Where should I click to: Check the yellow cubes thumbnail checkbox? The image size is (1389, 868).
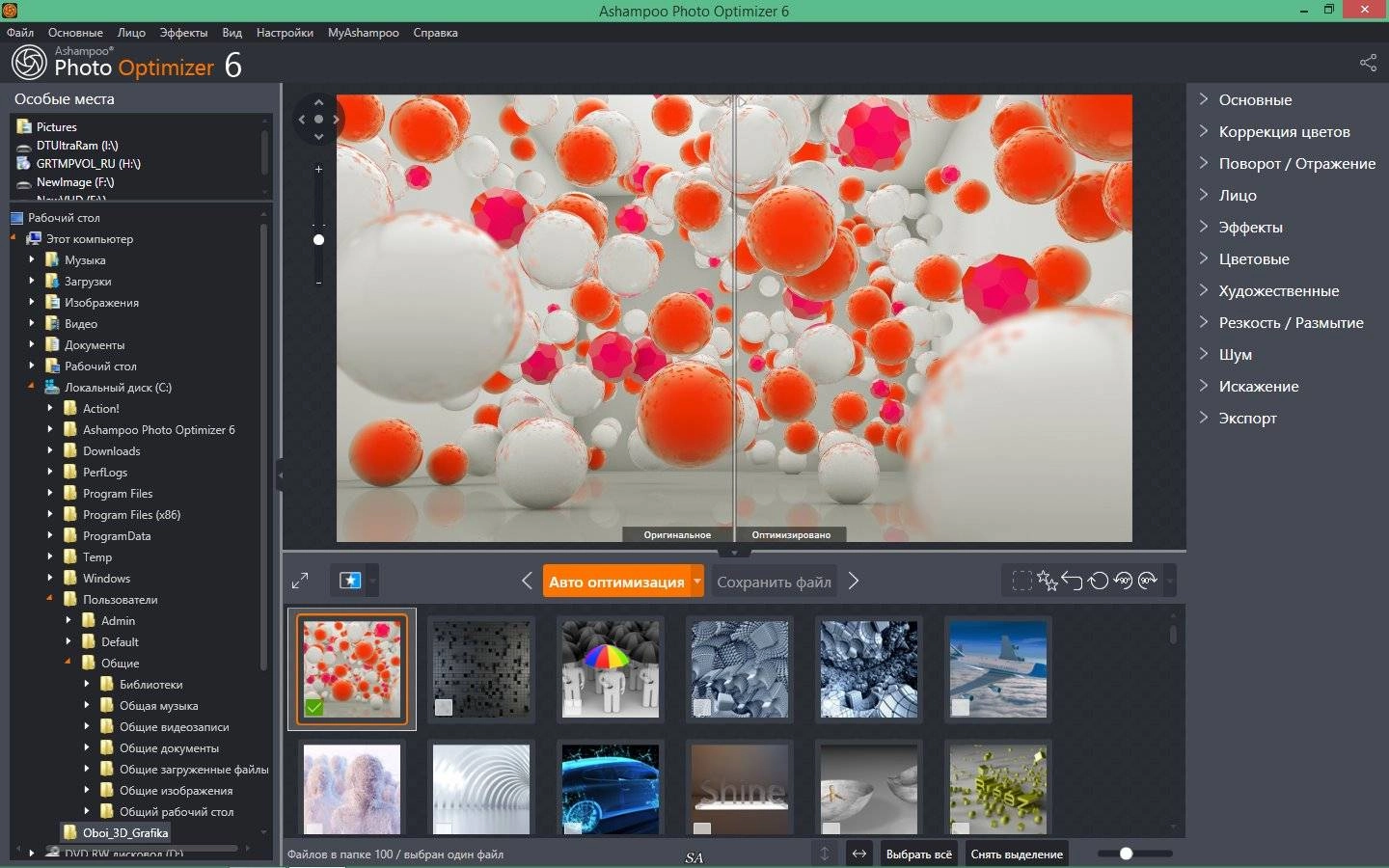click(961, 828)
